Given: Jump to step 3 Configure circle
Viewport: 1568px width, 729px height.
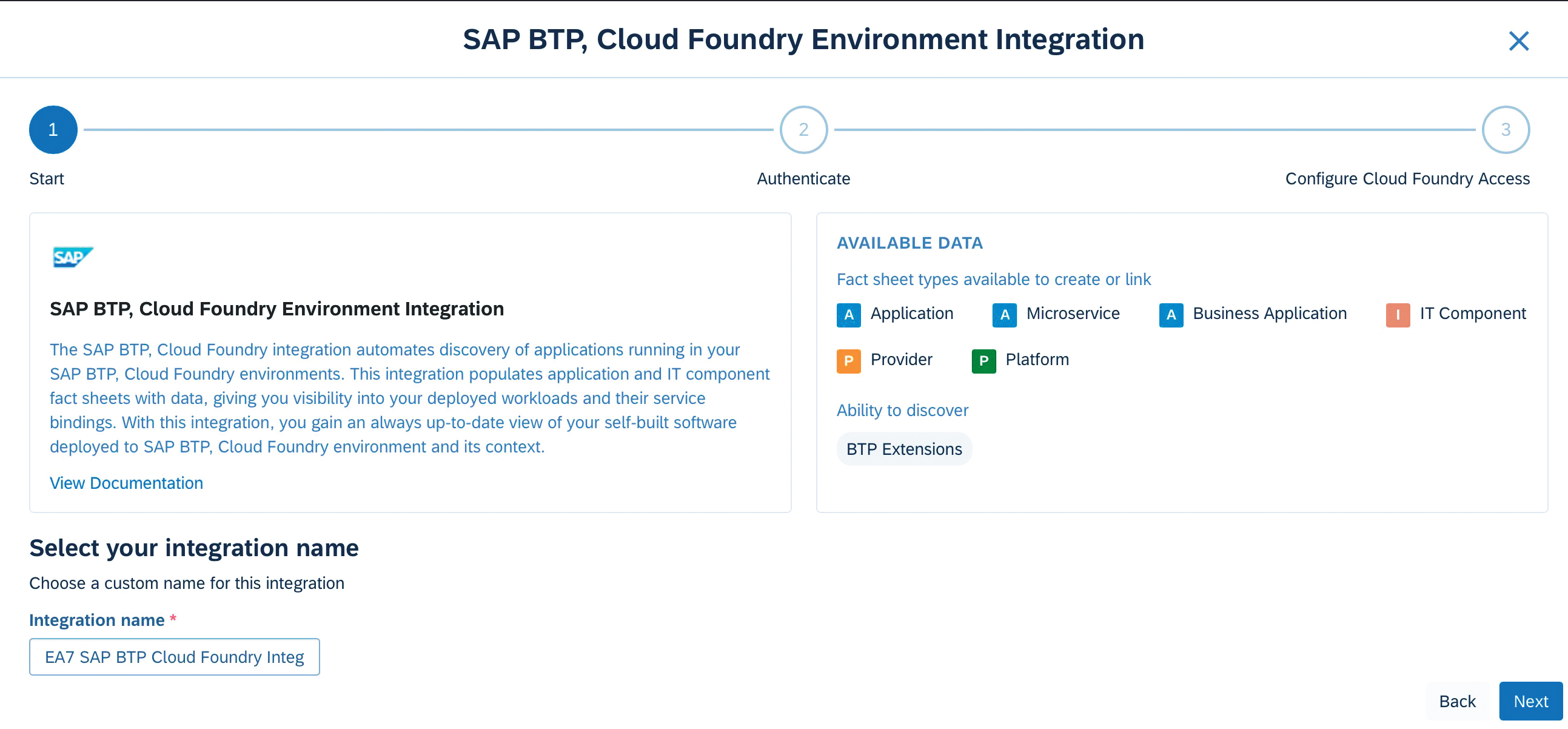Looking at the screenshot, I should click(1506, 130).
